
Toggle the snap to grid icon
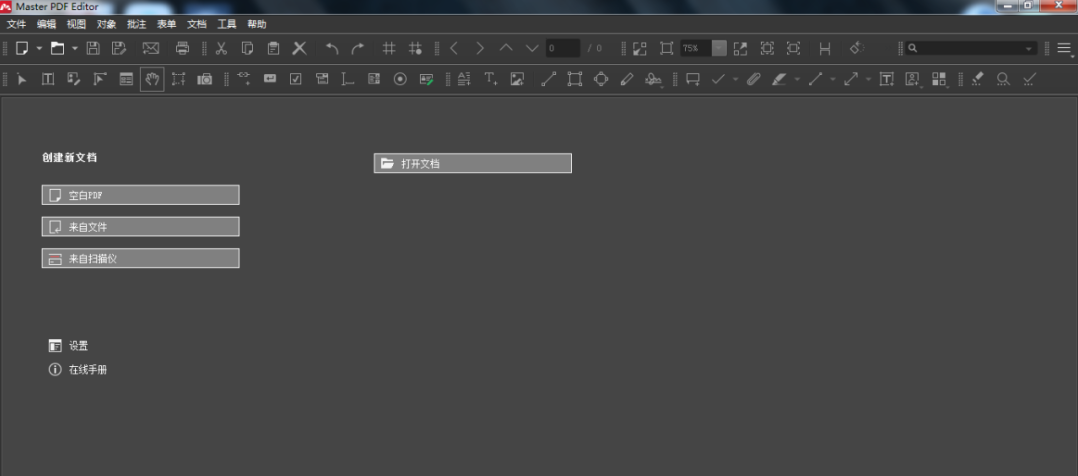(415, 48)
